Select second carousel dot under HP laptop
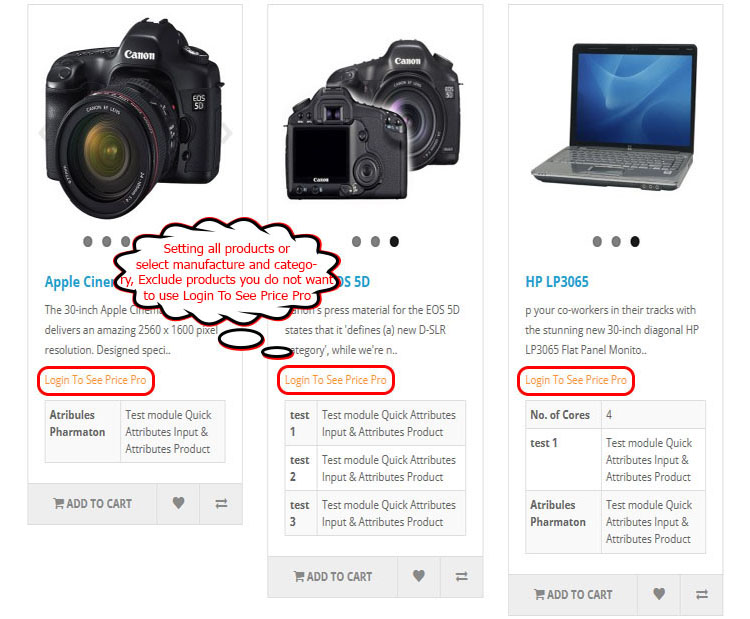This screenshot has height=619, width=750. 616,242
